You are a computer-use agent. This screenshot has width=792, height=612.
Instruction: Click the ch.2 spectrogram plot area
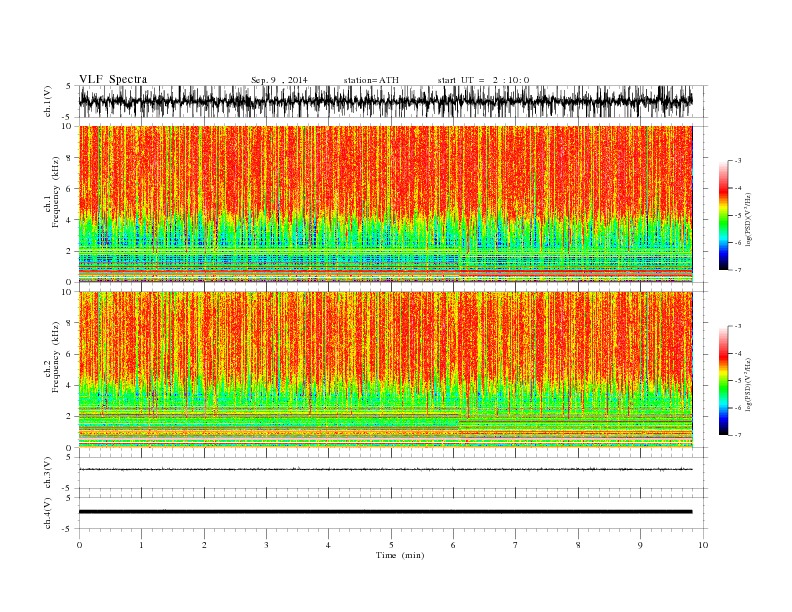coord(385,370)
